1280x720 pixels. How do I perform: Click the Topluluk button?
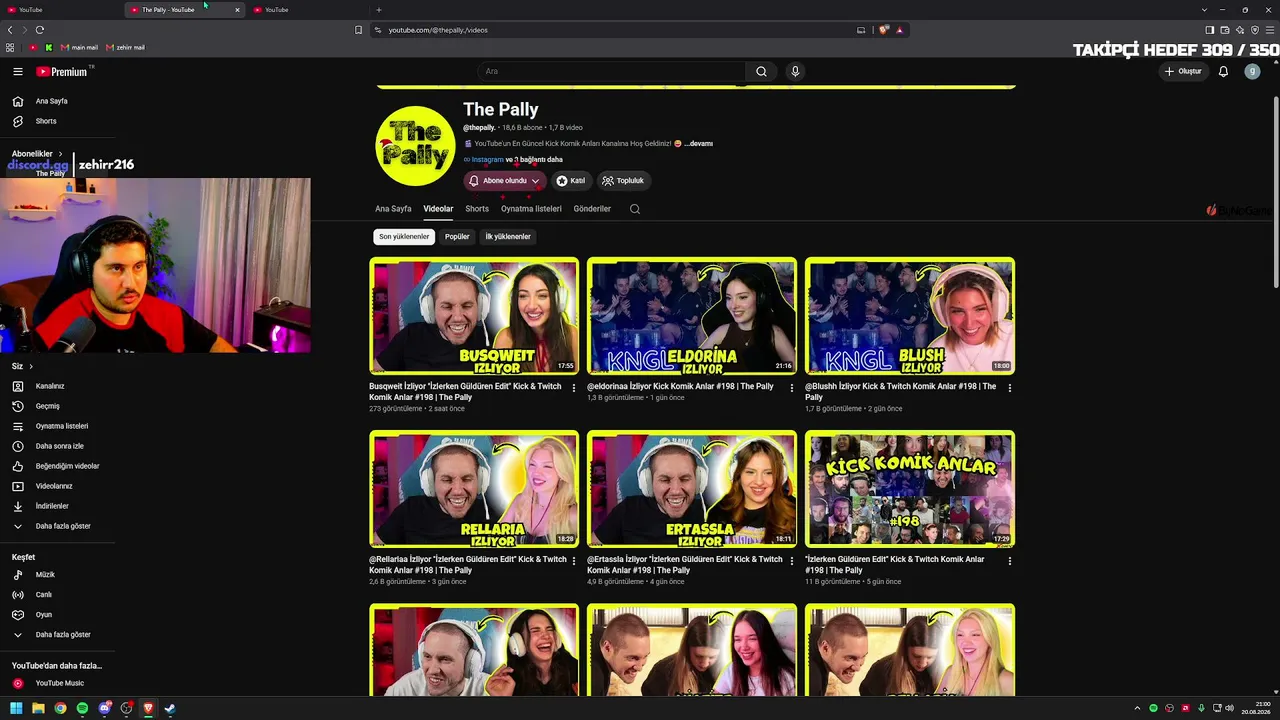[623, 181]
